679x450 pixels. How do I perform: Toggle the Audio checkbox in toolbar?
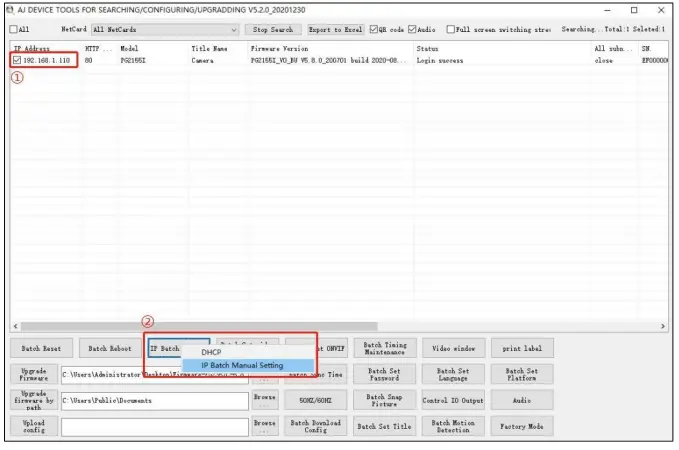pos(412,29)
